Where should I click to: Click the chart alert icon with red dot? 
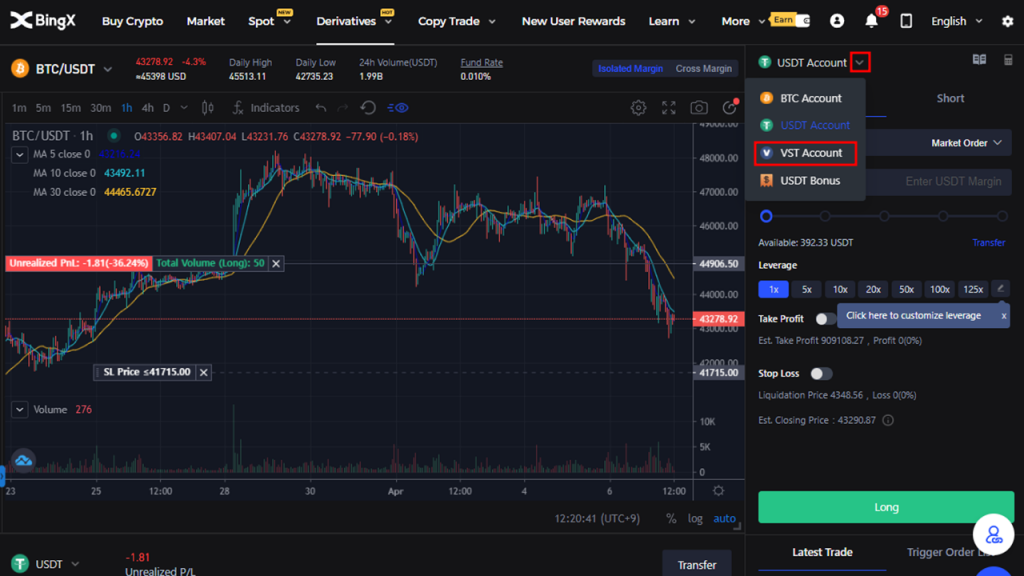tap(729, 107)
